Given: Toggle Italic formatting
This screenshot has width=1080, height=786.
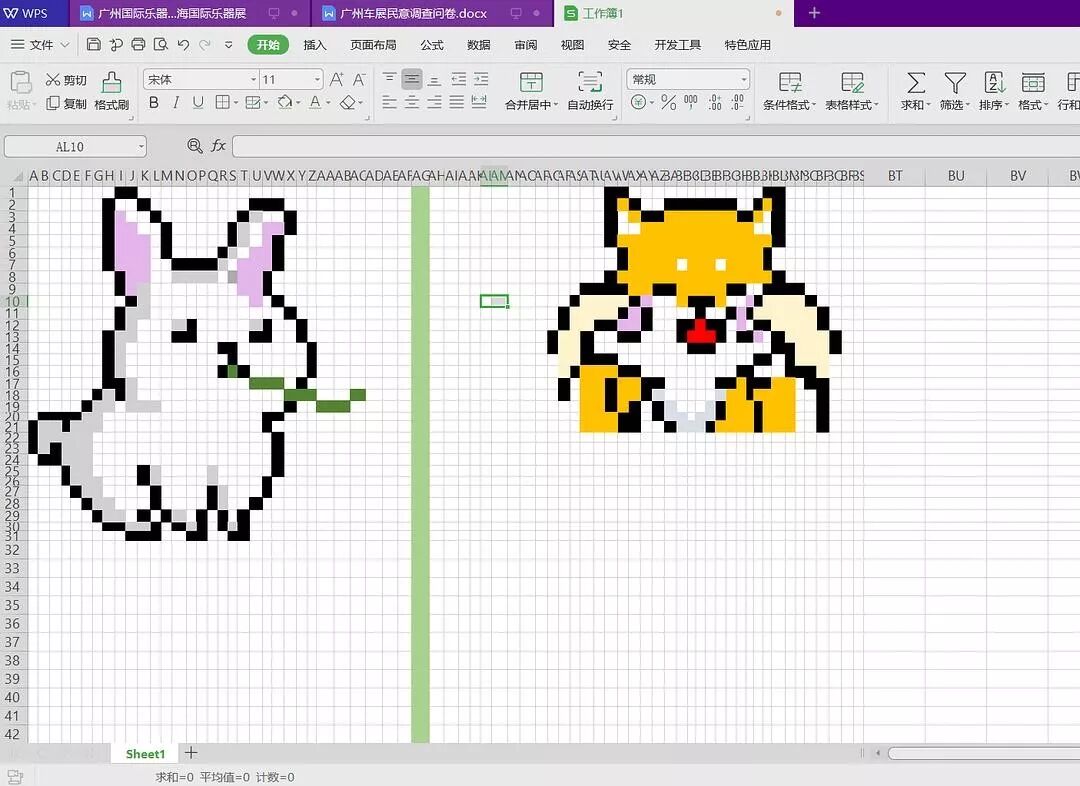Looking at the screenshot, I should (176, 103).
